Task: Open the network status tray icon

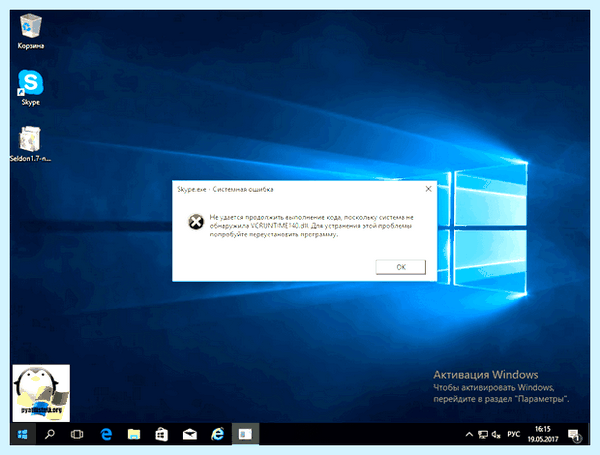Action: pyautogui.click(x=483, y=434)
